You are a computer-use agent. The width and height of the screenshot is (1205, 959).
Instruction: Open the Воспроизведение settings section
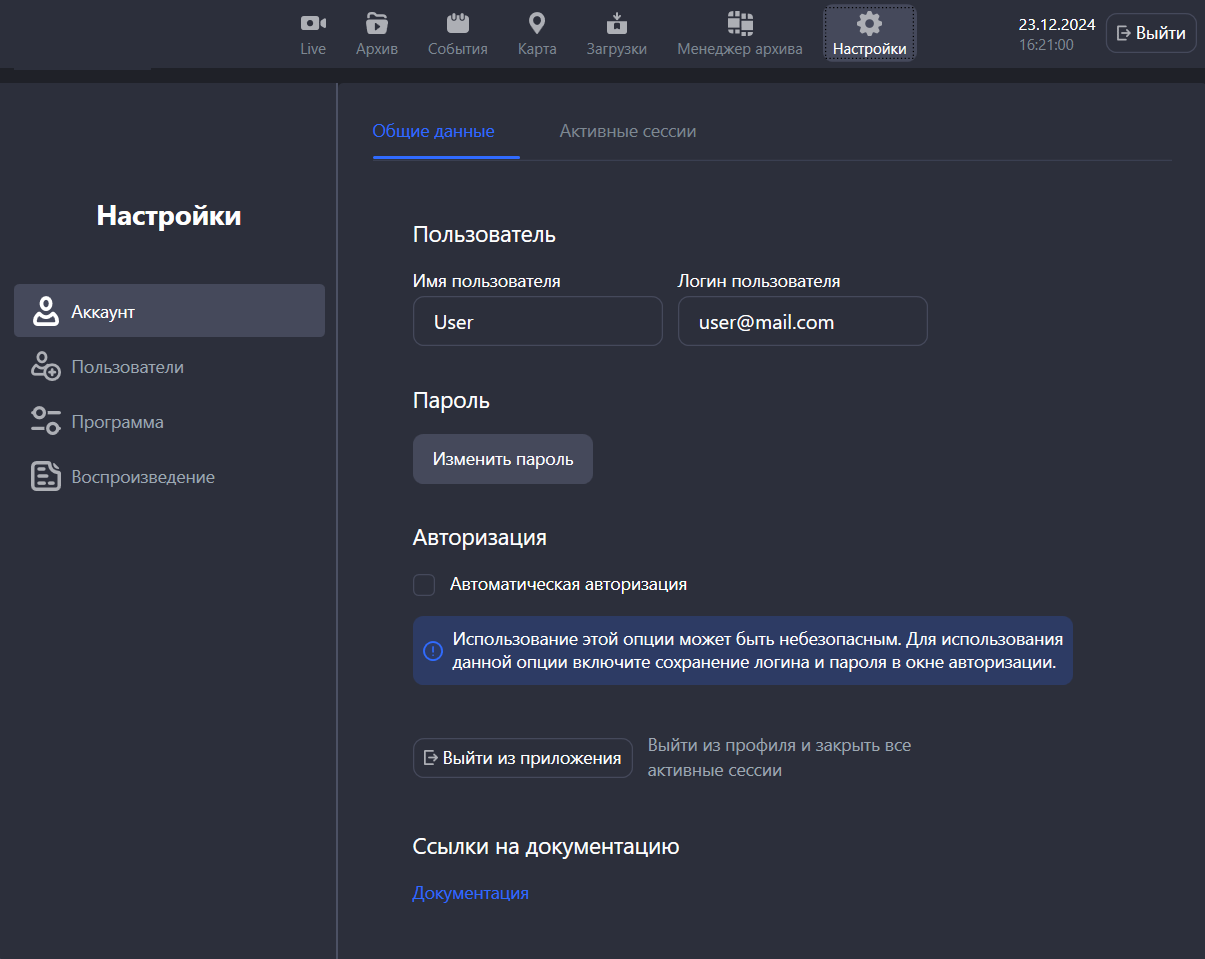pos(142,477)
